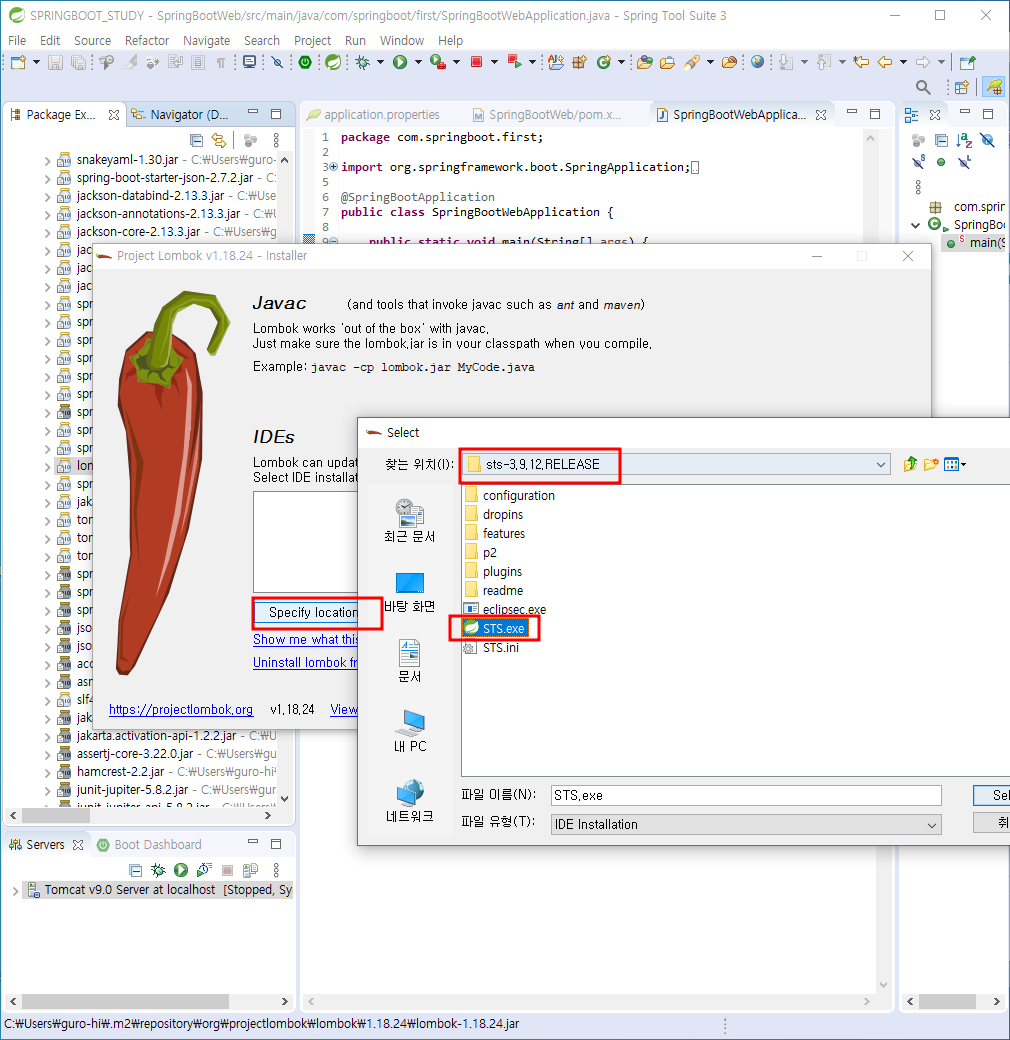Click Package Explorer horizontal scrollbar
The image size is (1010, 1040).
tap(56, 815)
